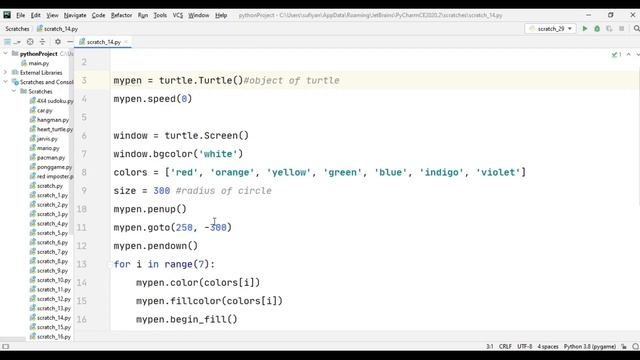Click the Stop process square icon
The width and height of the screenshot is (640, 360).
(x=621, y=29)
